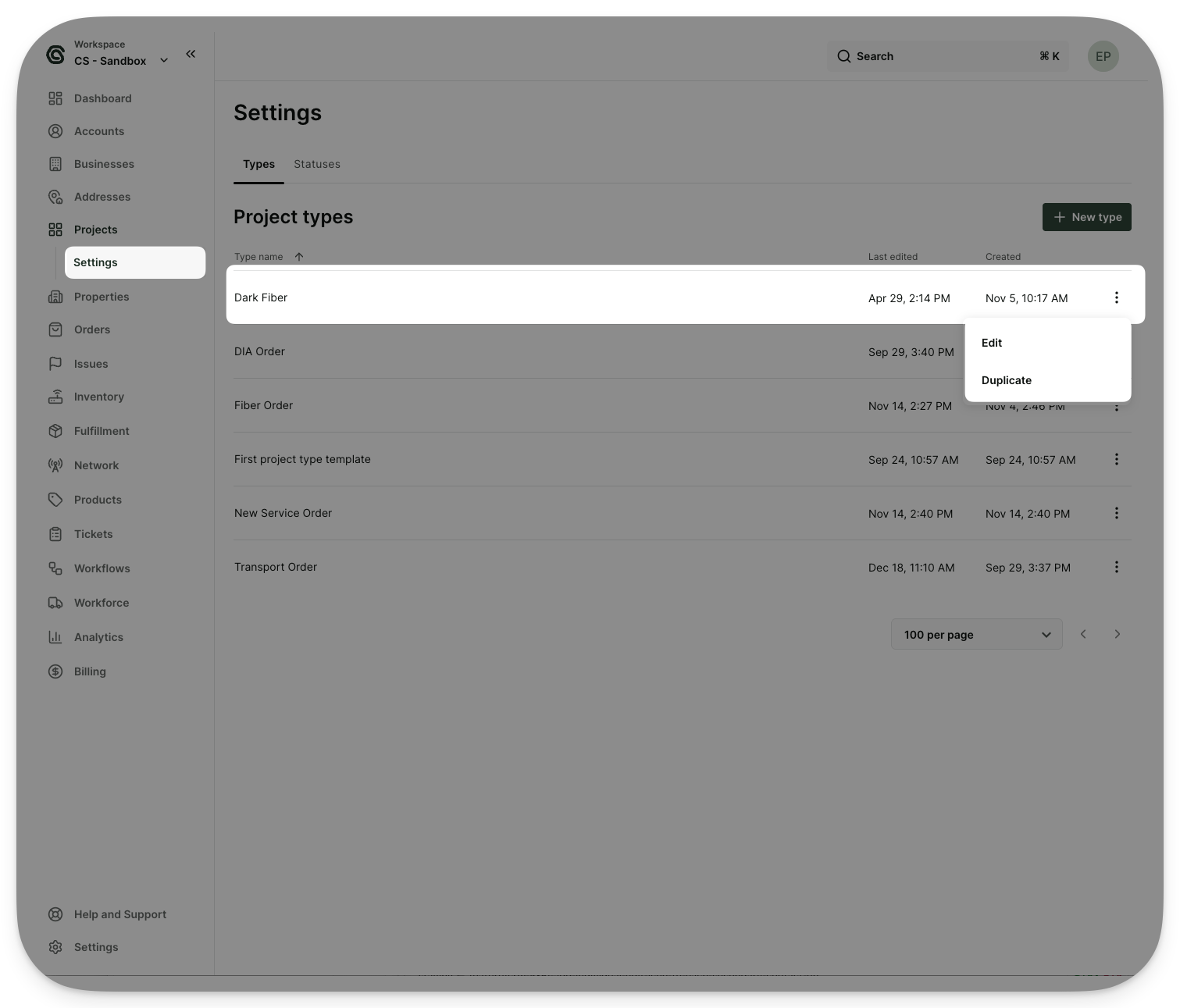1180x1008 pixels.
Task: Click the Projects grid icon
Action: pos(55,230)
